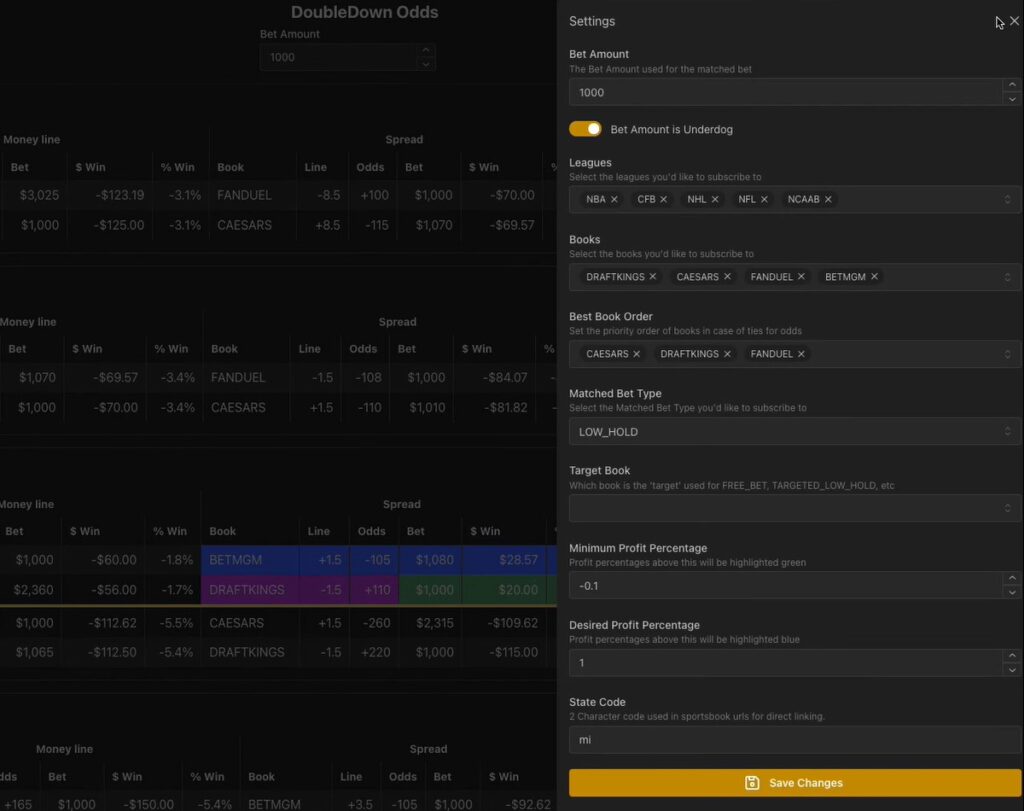
Task: Remove the NFL chip from Leagues
Action: pos(765,199)
